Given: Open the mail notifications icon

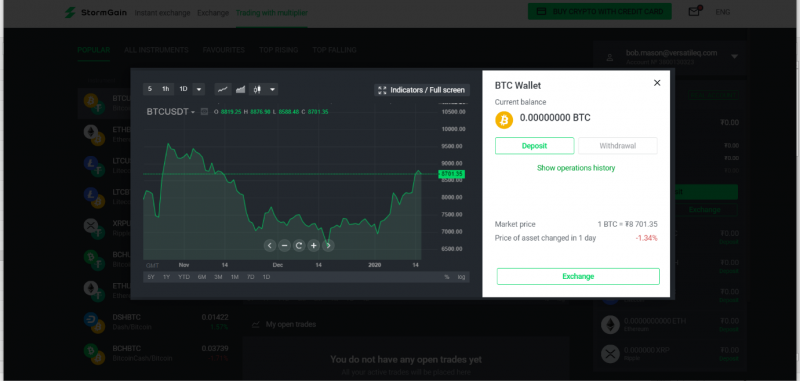Looking at the screenshot, I should point(693,12).
